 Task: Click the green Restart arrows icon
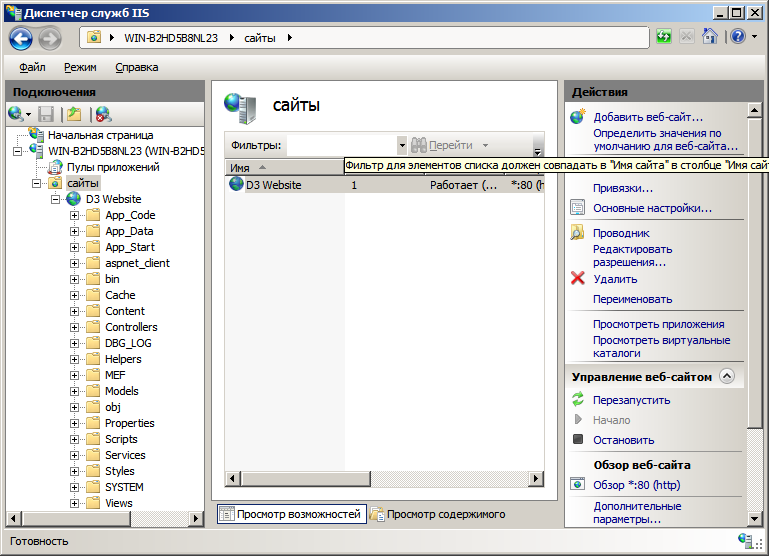coord(578,399)
